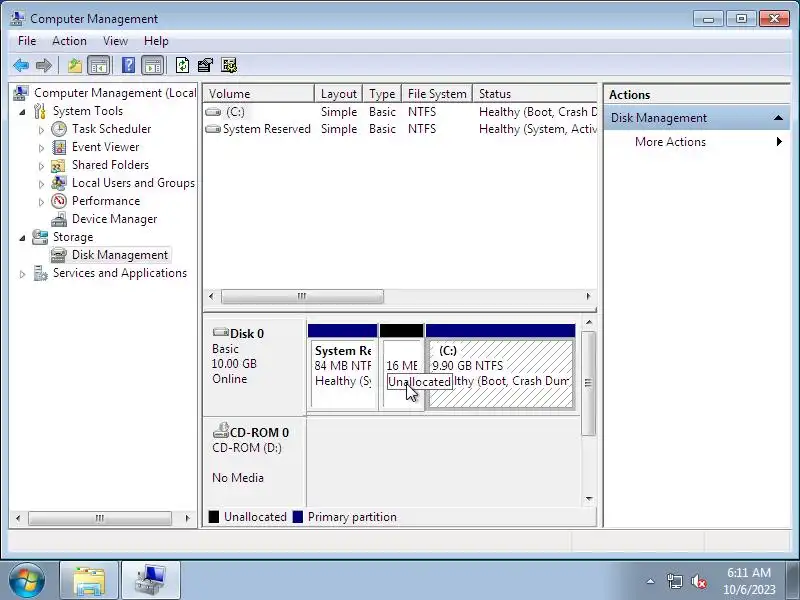Click the Disk 0 label box
Screen dimensions: 800x600
pyautogui.click(x=255, y=366)
